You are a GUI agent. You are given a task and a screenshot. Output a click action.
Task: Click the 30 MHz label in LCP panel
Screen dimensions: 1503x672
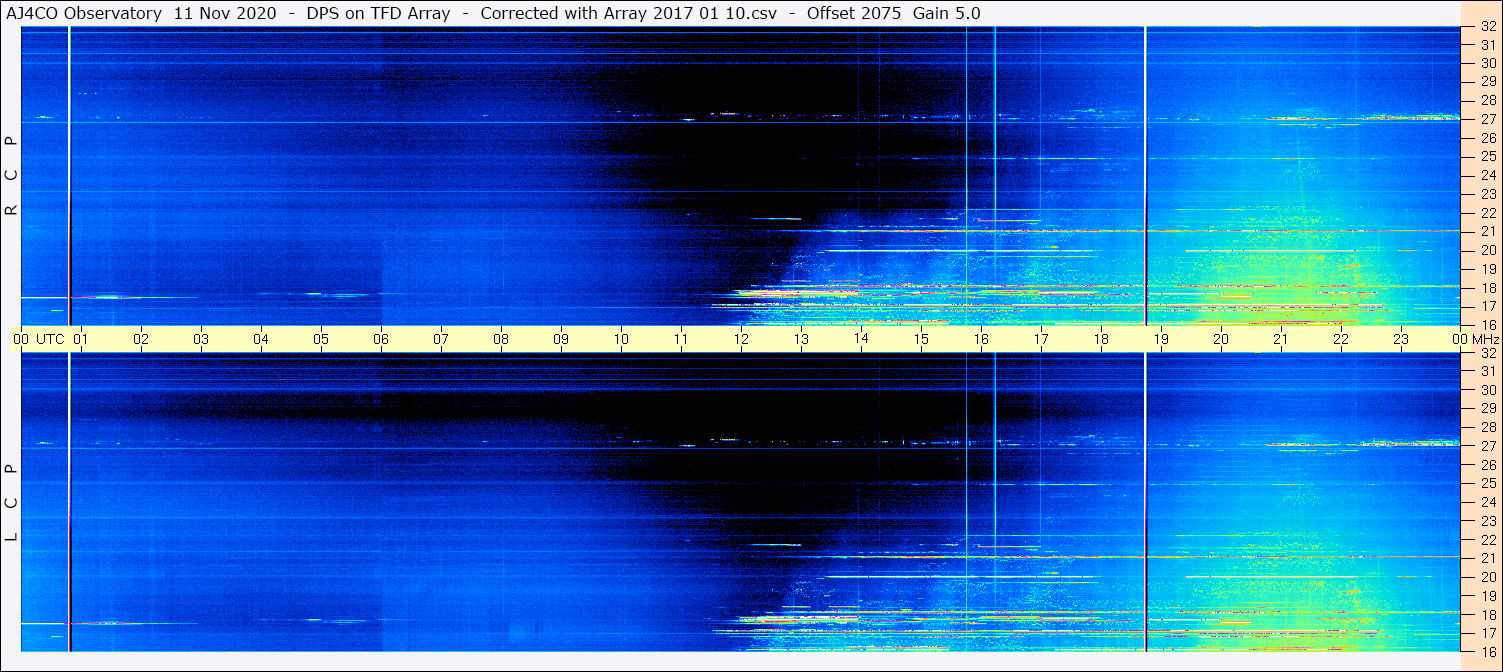[x=1486, y=390]
